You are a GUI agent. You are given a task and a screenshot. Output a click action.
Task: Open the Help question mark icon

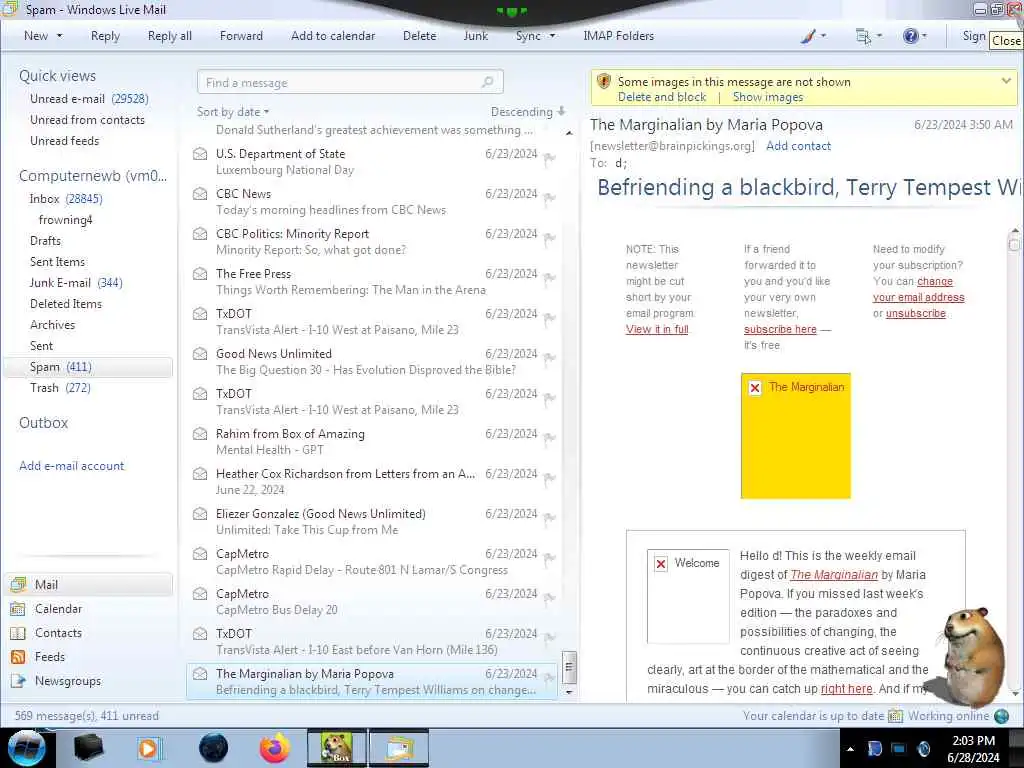pos(910,36)
